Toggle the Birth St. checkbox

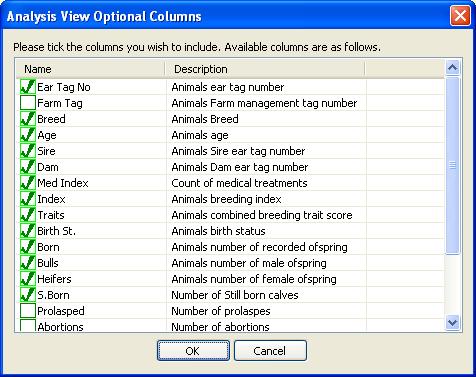[x=28, y=231]
